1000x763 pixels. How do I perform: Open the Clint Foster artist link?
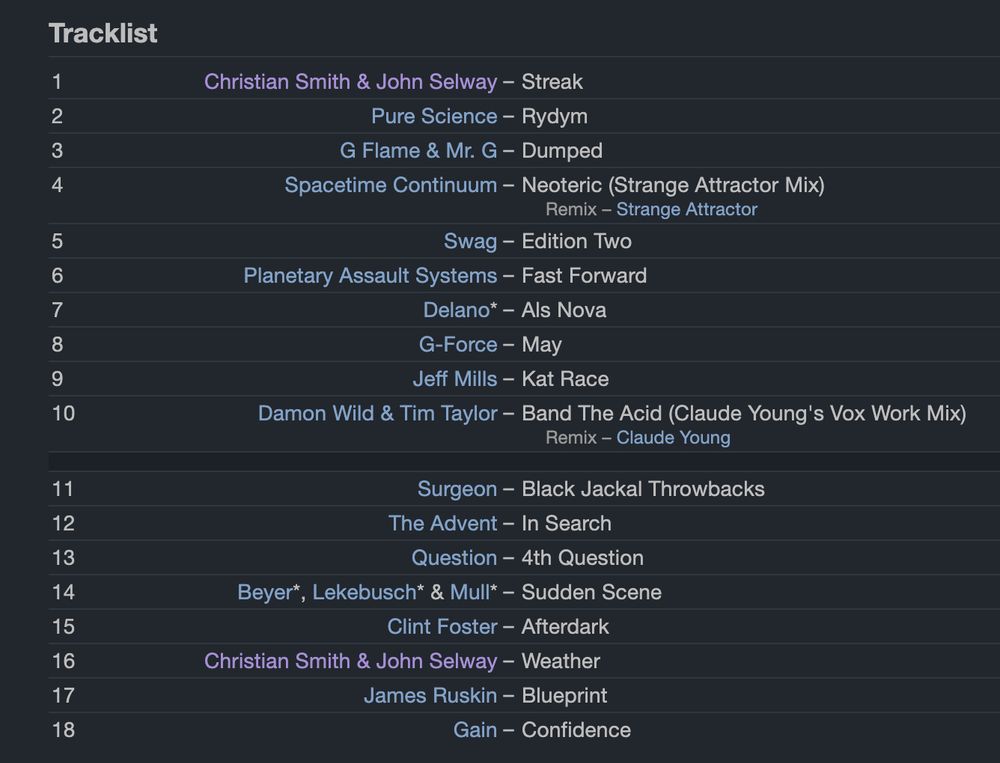pyautogui.click(x=442, y=627)
